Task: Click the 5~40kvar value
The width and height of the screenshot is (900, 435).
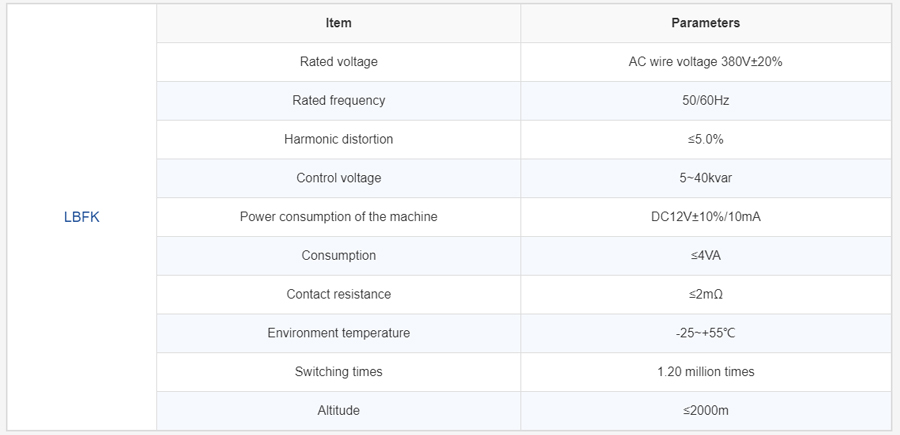Action: (x=705, y=178)
